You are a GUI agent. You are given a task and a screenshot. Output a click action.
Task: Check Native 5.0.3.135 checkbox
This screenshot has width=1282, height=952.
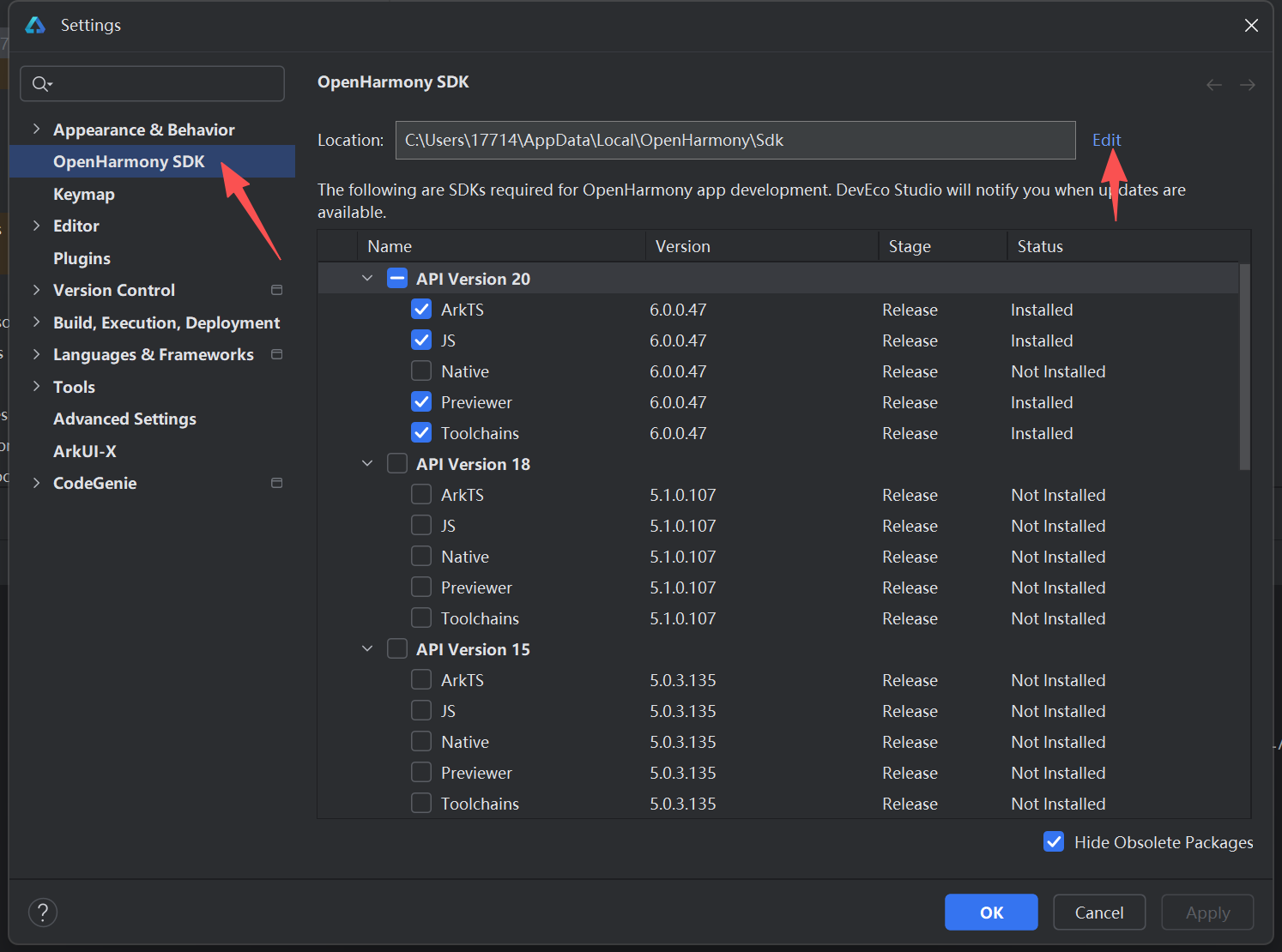[x=421, y=742]
